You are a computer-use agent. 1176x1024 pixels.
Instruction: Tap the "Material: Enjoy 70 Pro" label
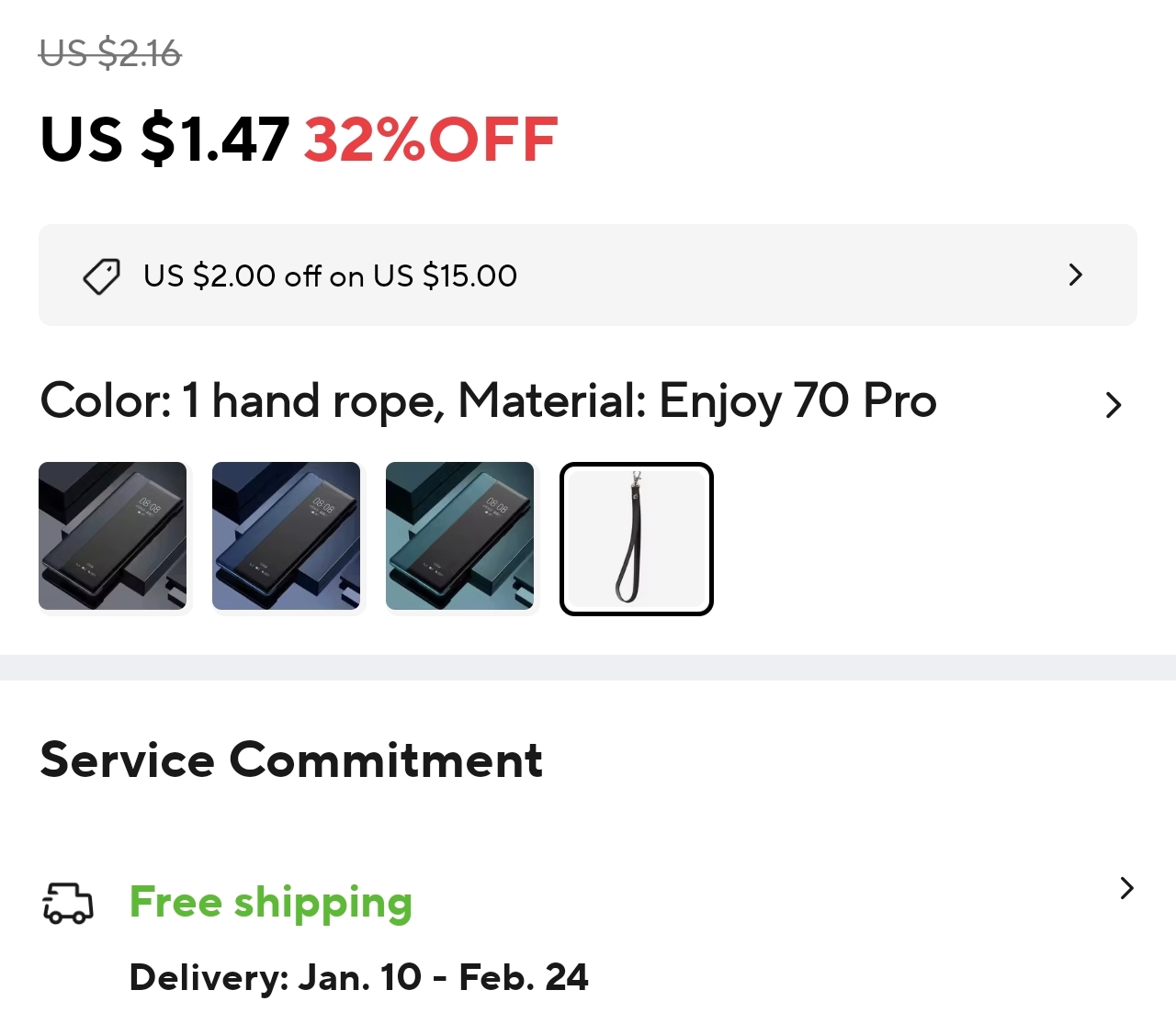[696, 401]
